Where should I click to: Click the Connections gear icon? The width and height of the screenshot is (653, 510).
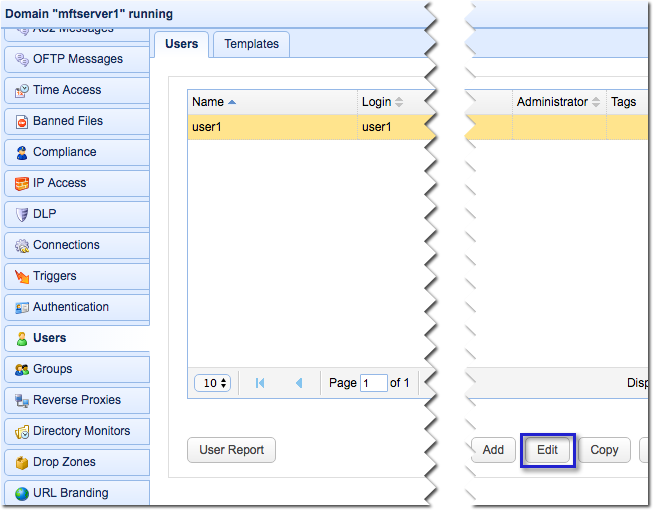point(22,245)
